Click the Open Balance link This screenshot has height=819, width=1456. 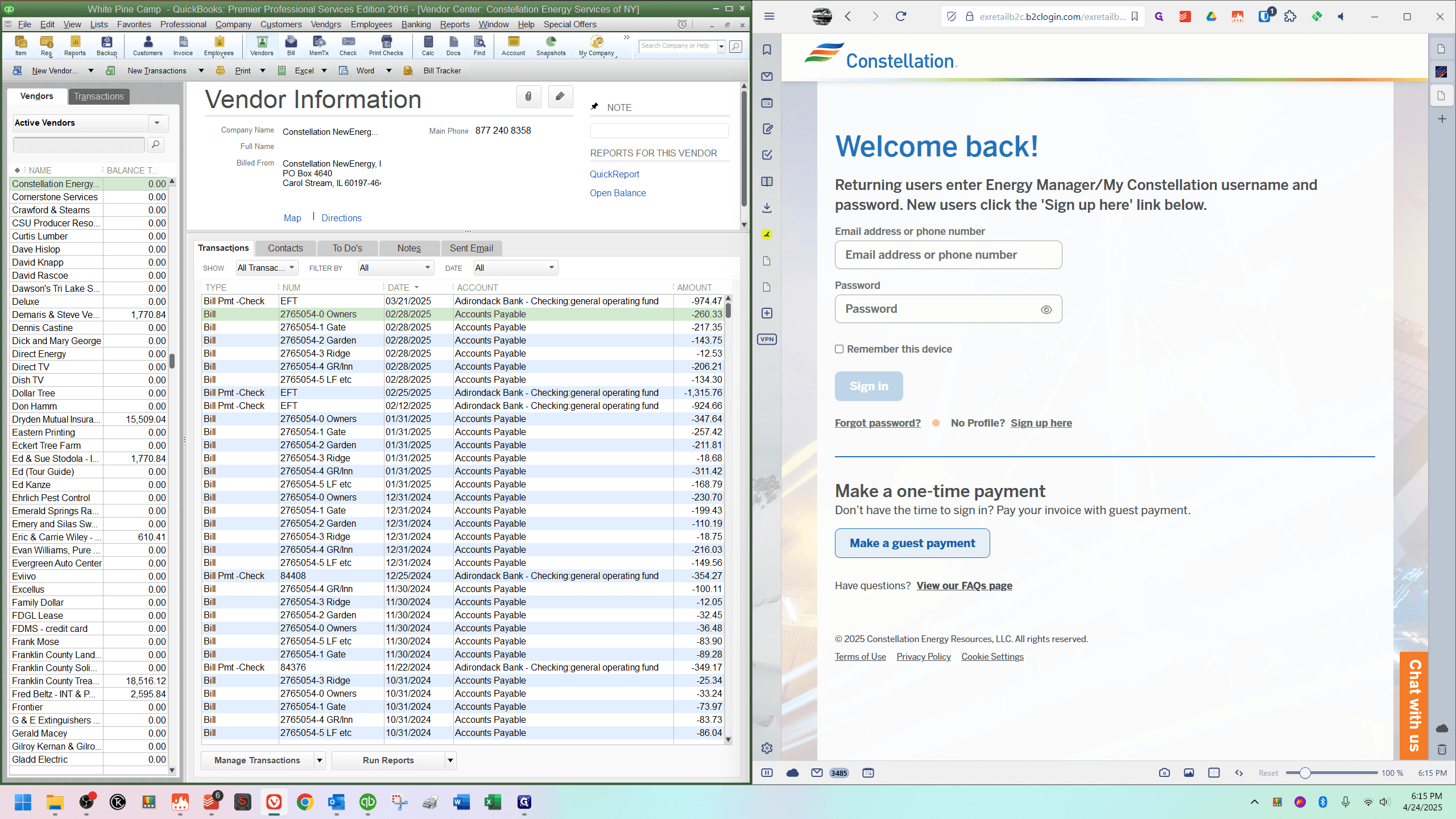pyautogui.click(x=618, y=193)
